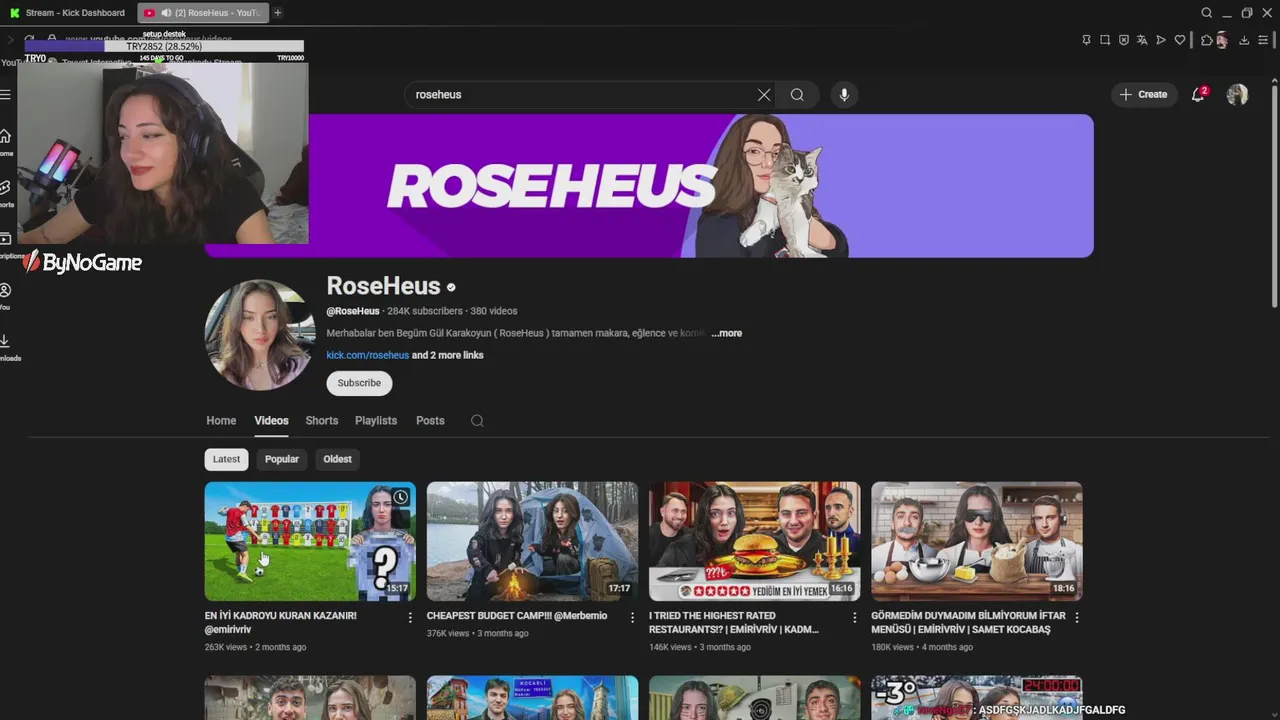Click the RoseHeus channel profile picture
The width and height of the screenshot is (1280, 720).
click(260, 335)
